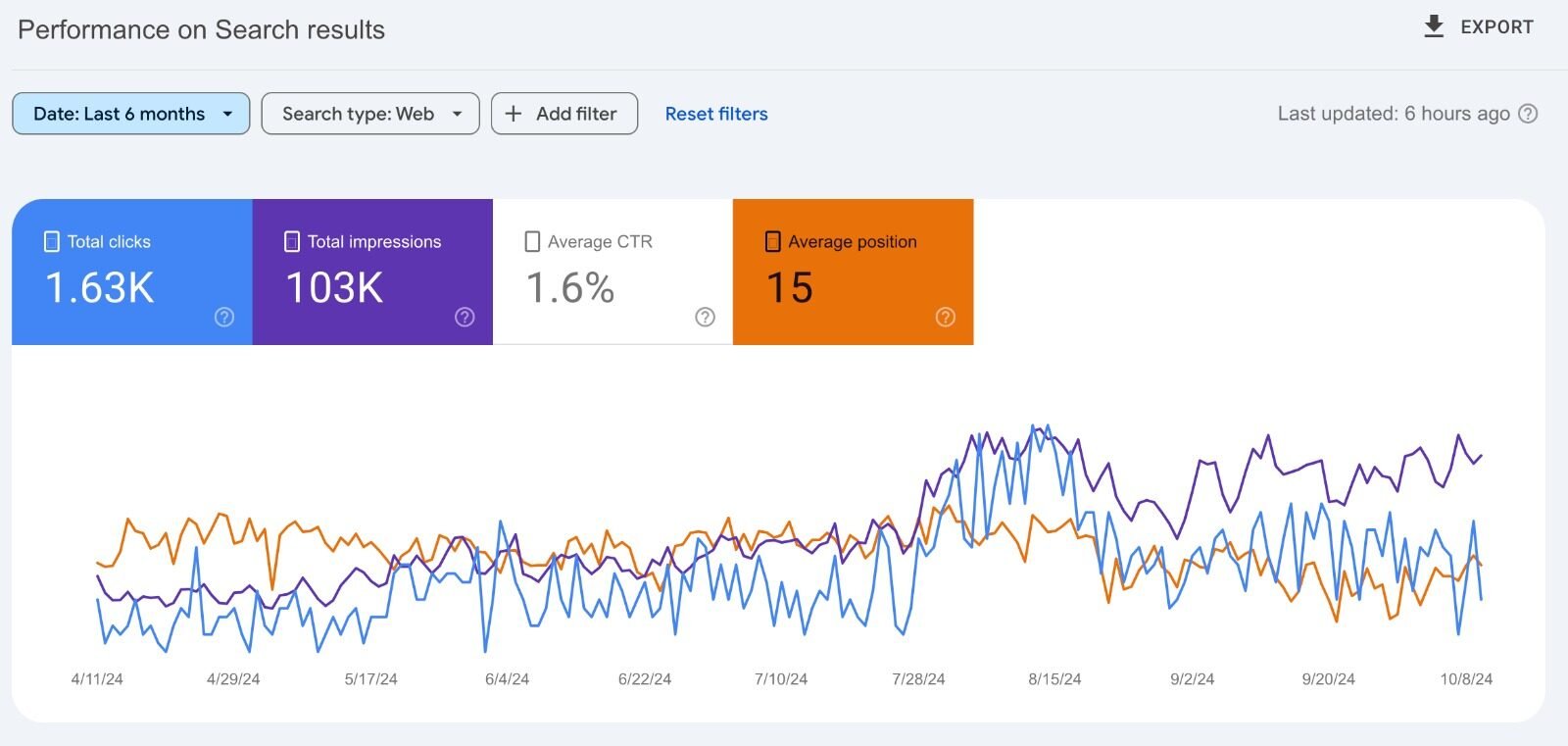Click the EXPORT button label
This screenshot has height=746, width=1568.
(1496, 27)
